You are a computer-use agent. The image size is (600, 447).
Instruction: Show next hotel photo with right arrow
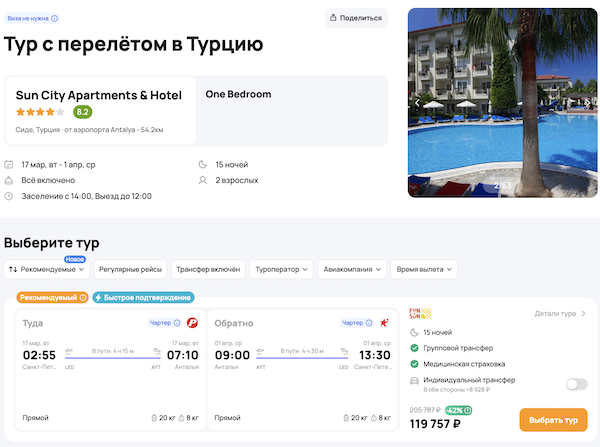(587, 102)
